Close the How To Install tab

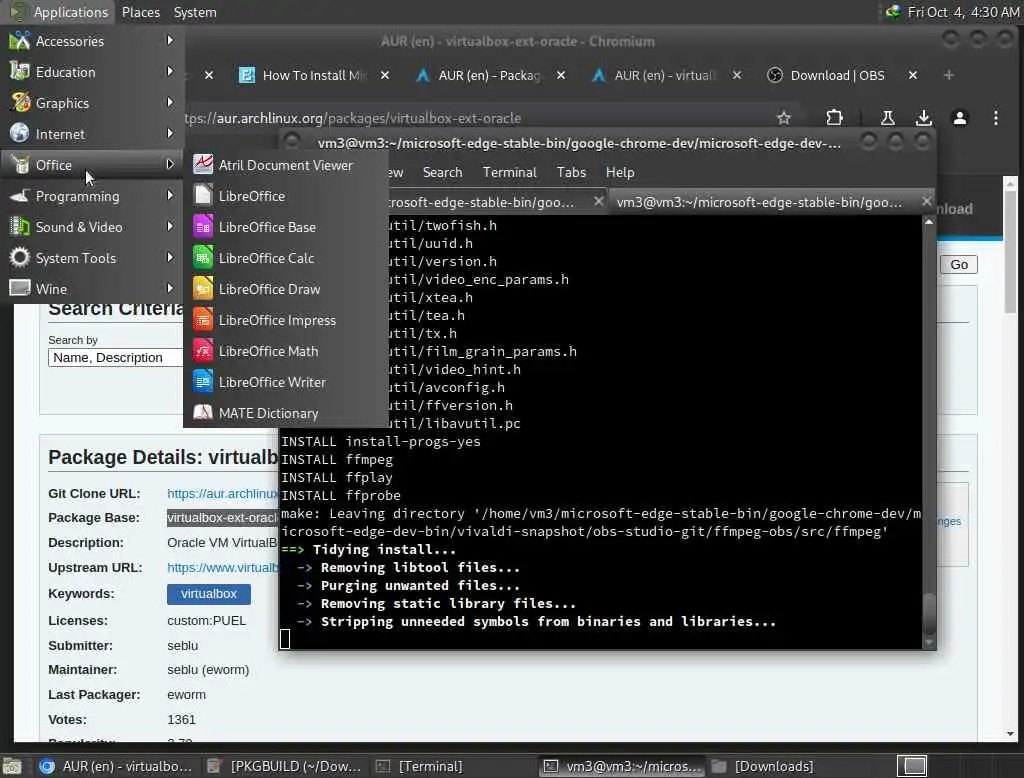click(x=385, y=76)
